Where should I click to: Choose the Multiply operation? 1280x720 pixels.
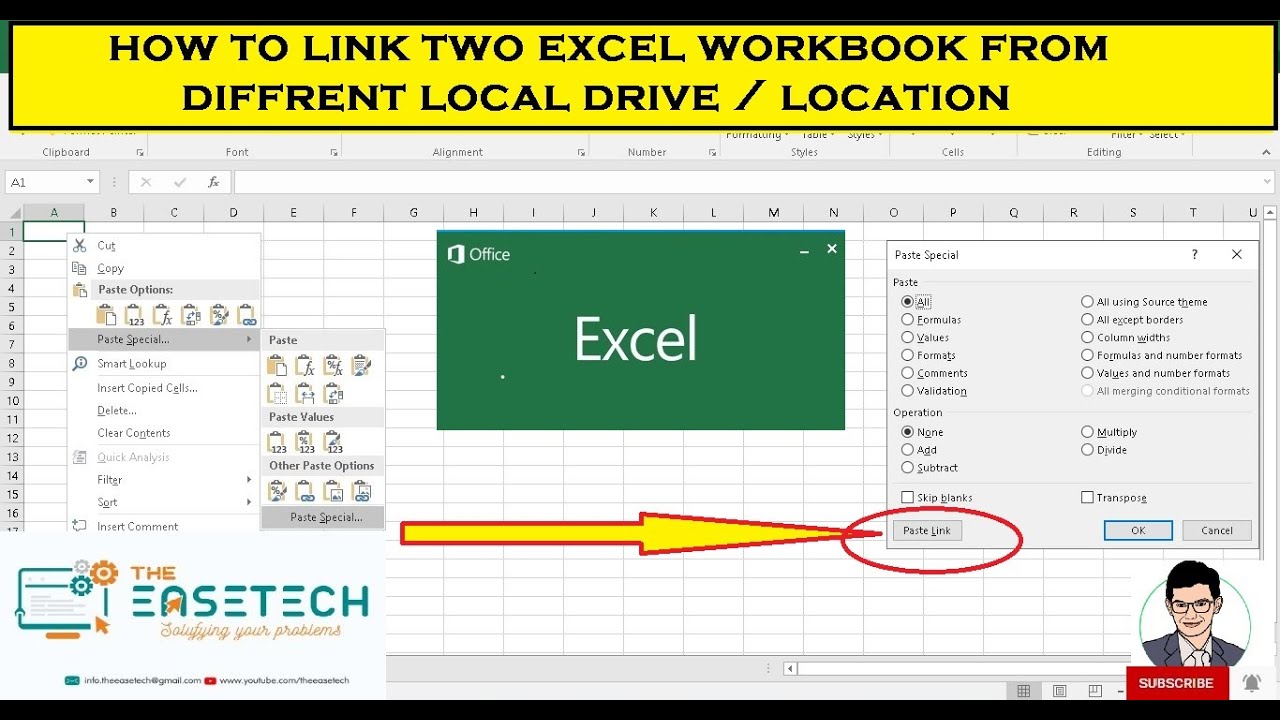point(1087,432)
